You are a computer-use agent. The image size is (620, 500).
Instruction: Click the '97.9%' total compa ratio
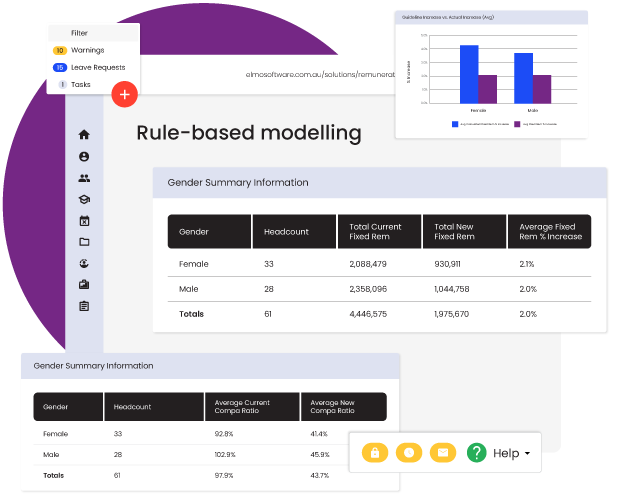(x=224, y=475)
